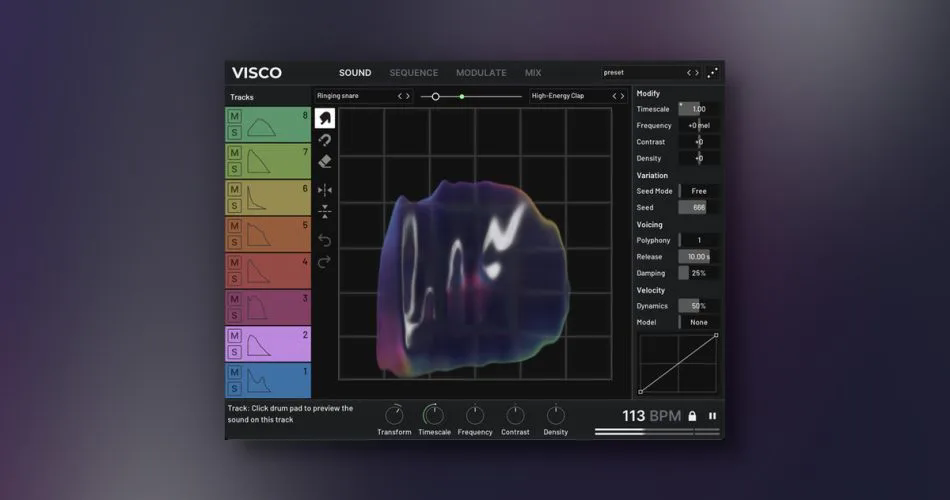Screen dimensions: 950x500
Task: Mute track 5
Action: 234,226
